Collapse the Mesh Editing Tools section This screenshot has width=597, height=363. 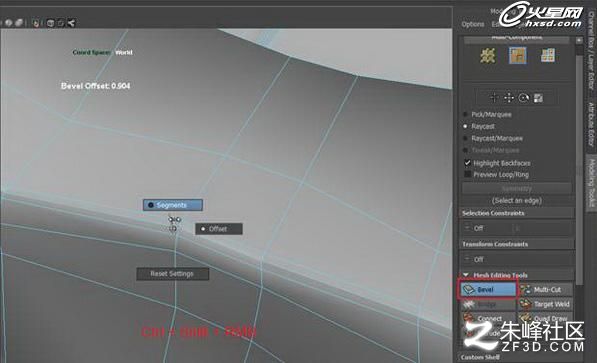point(466,275)
